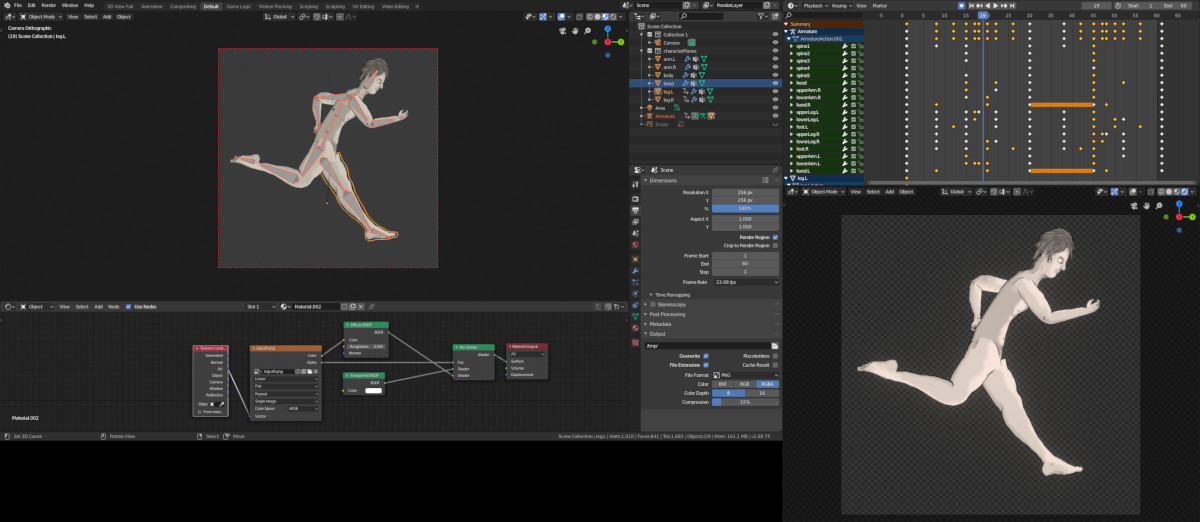
Task: Select the hand.R channel in dope sheet
Action: 804,105
